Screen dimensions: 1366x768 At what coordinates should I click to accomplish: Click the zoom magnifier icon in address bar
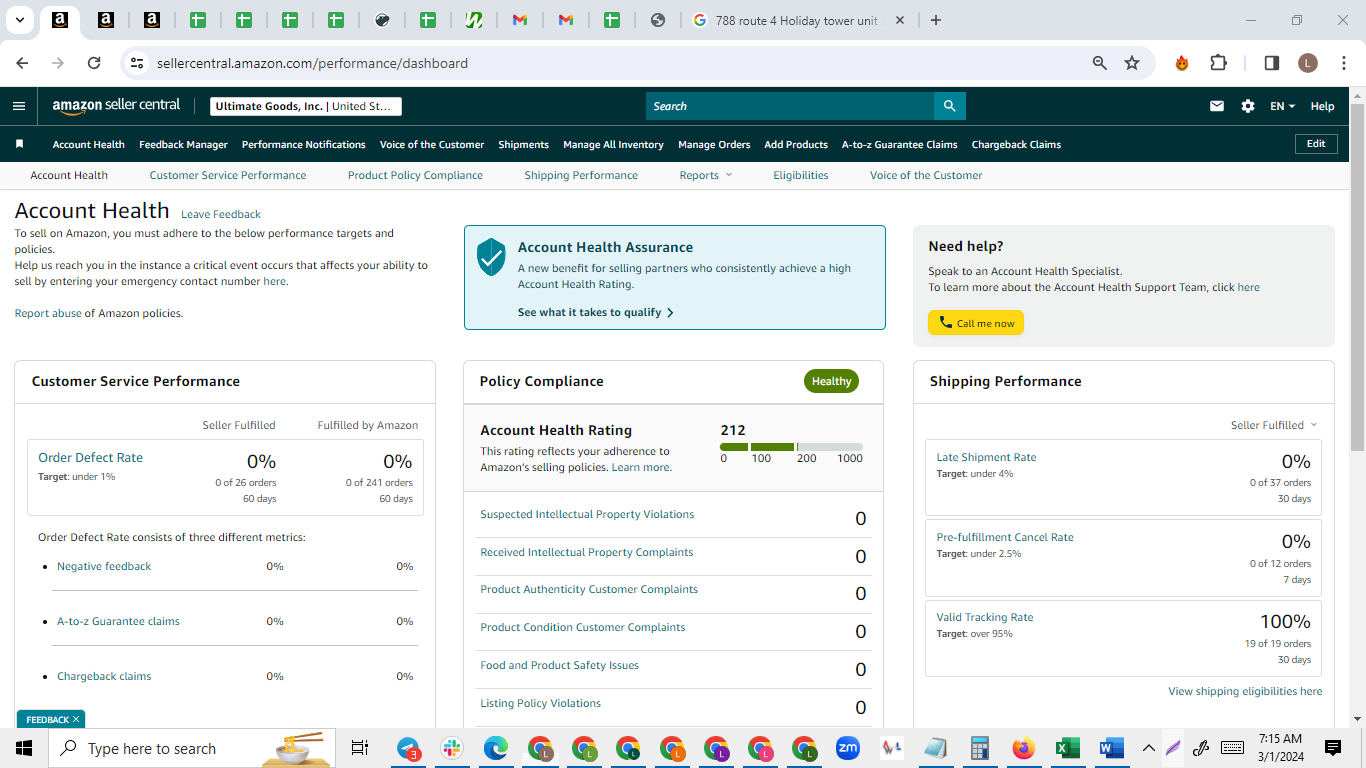coord(1100,63)
